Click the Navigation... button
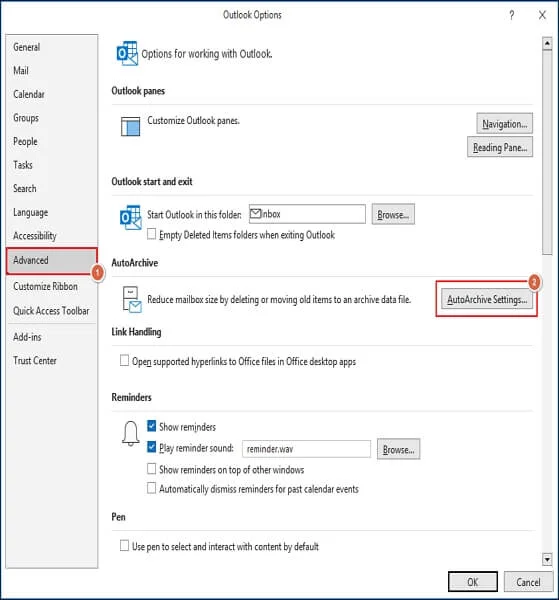559x600 pixels. coord(504,124)
